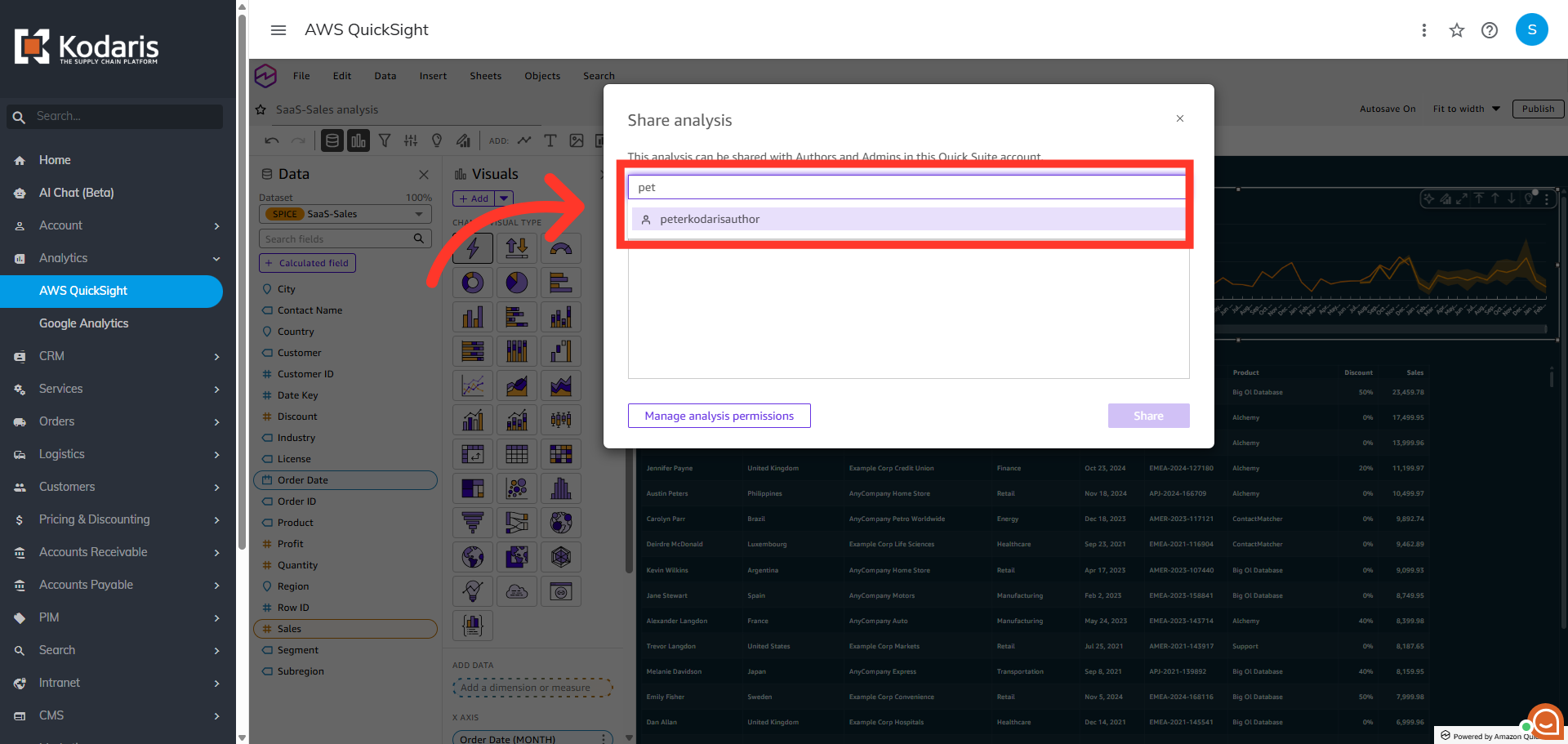This screenshot has height=744, width=1568.
Task: Select the pie chart visual type
Action: [517, 283]
